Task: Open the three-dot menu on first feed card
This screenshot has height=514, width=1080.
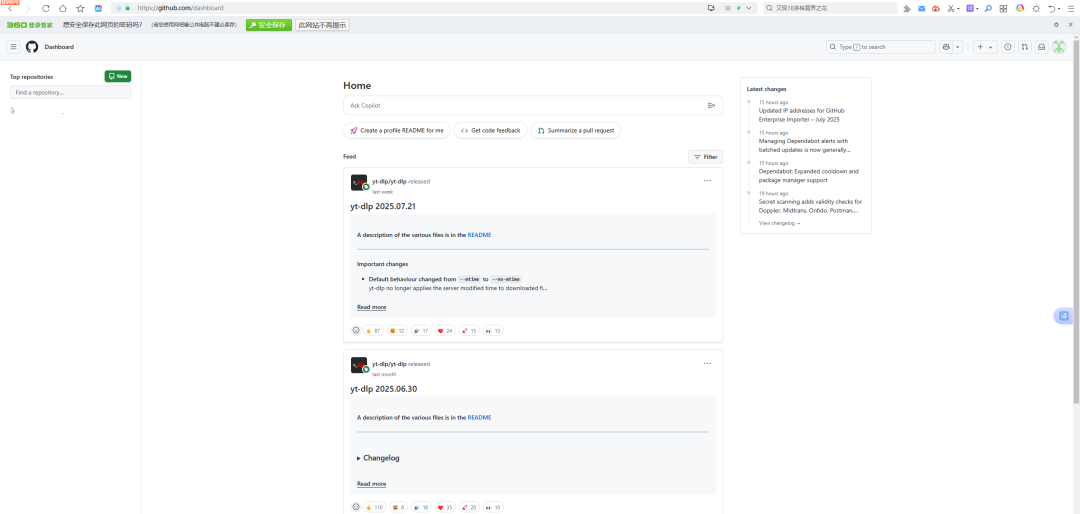Action: pyautogui.click(x=707, y=181)
